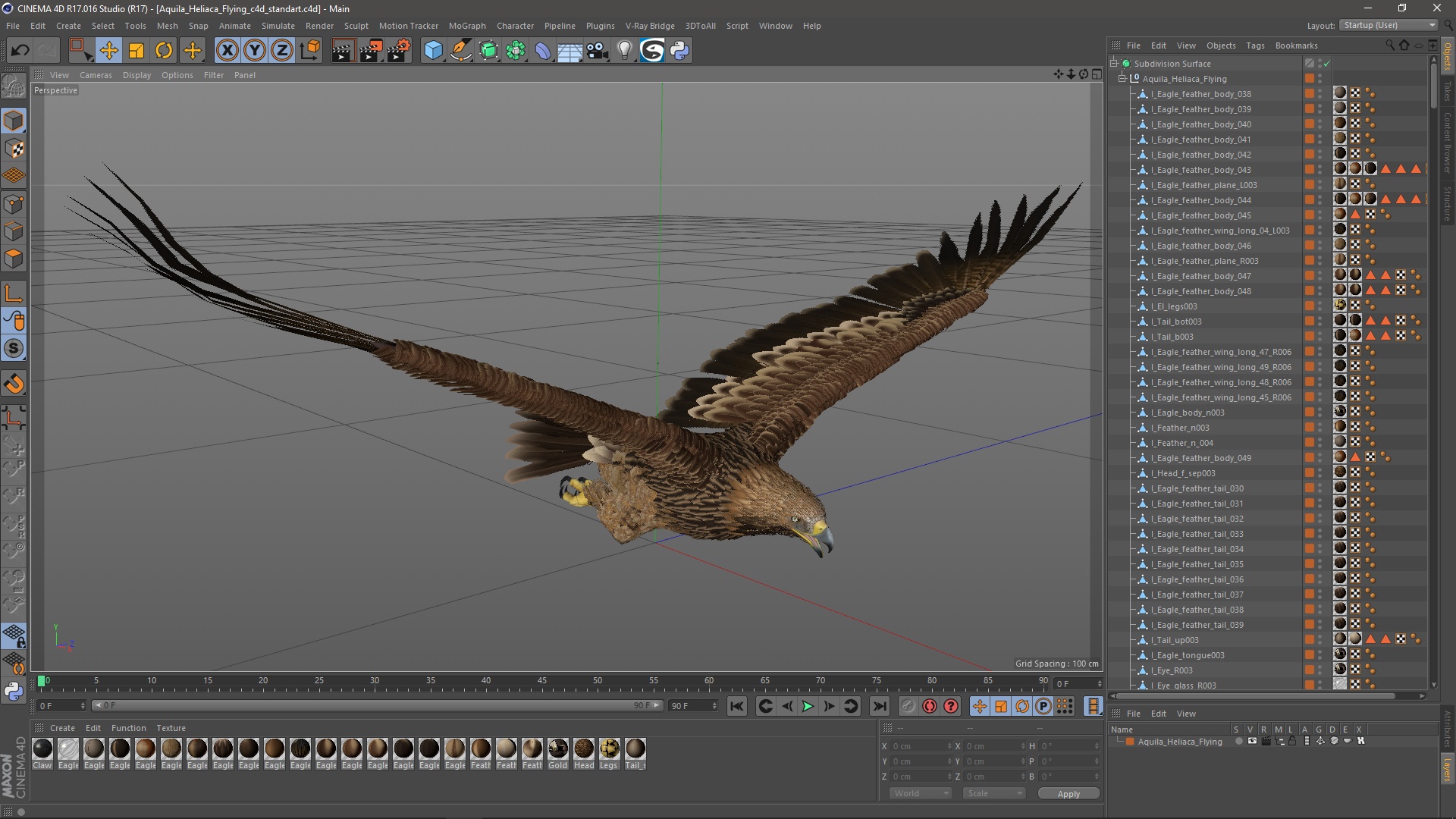The width and height of the screenshot is (1456, 819).
Task: Select the Move tool in top toolbar
Action: click(108, 51)
